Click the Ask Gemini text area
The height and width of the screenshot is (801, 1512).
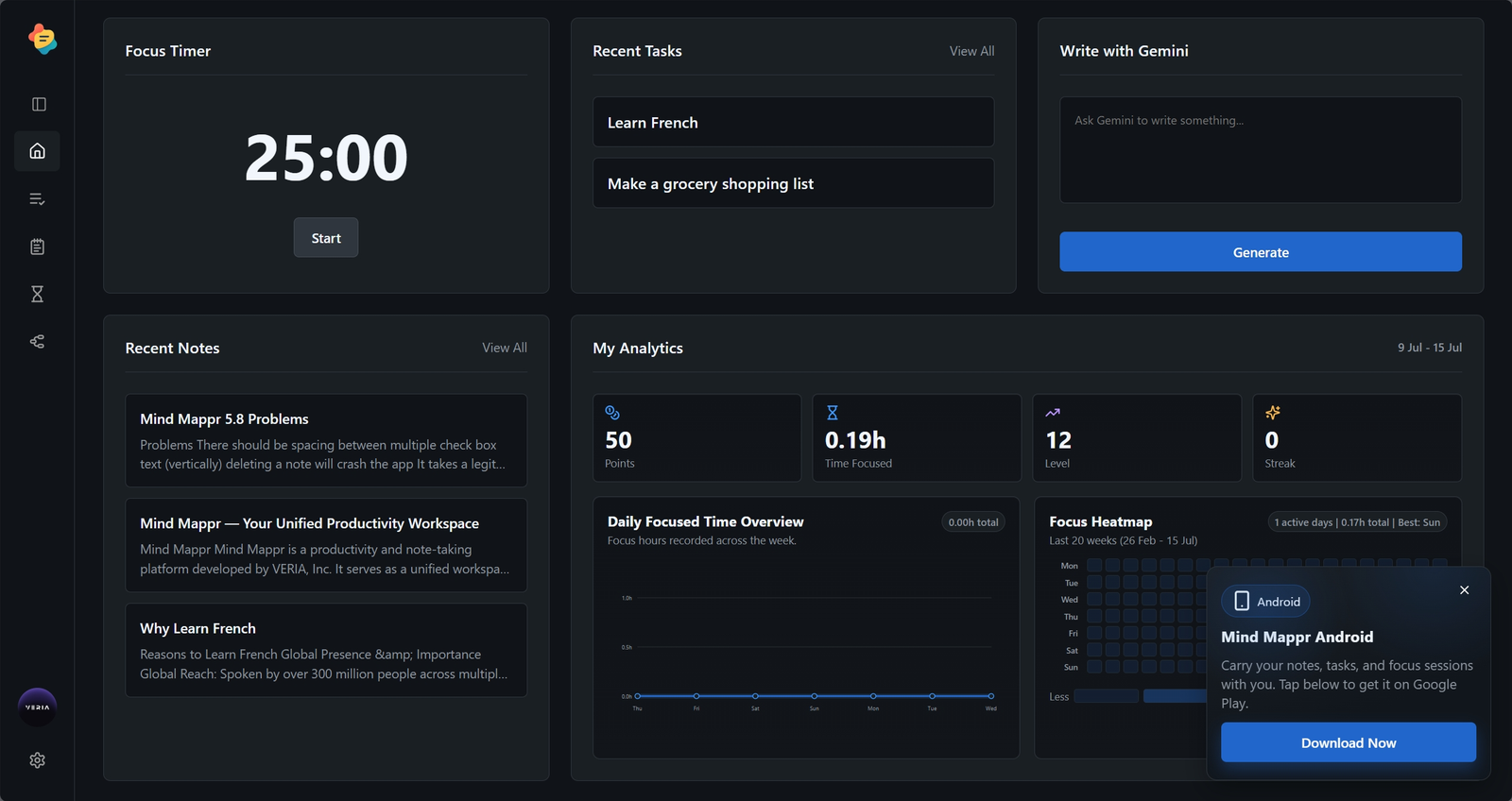[1261, 149]
